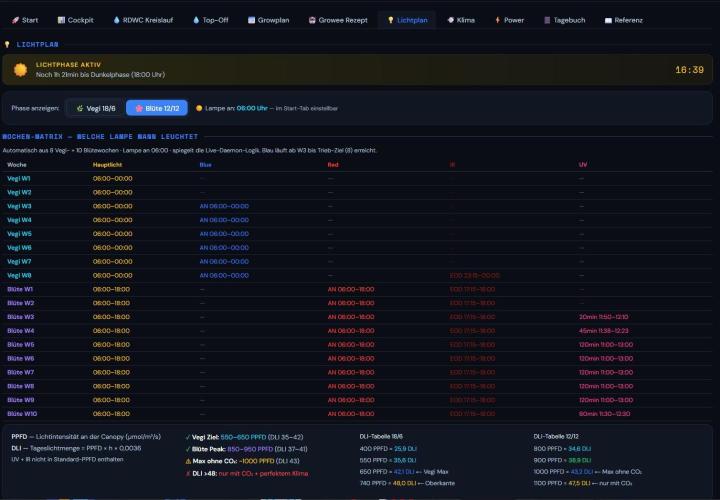Image resolution: width=720 pixels, height=500 pixels.
Task: Click the UV column header
Action: pos(583,165)
